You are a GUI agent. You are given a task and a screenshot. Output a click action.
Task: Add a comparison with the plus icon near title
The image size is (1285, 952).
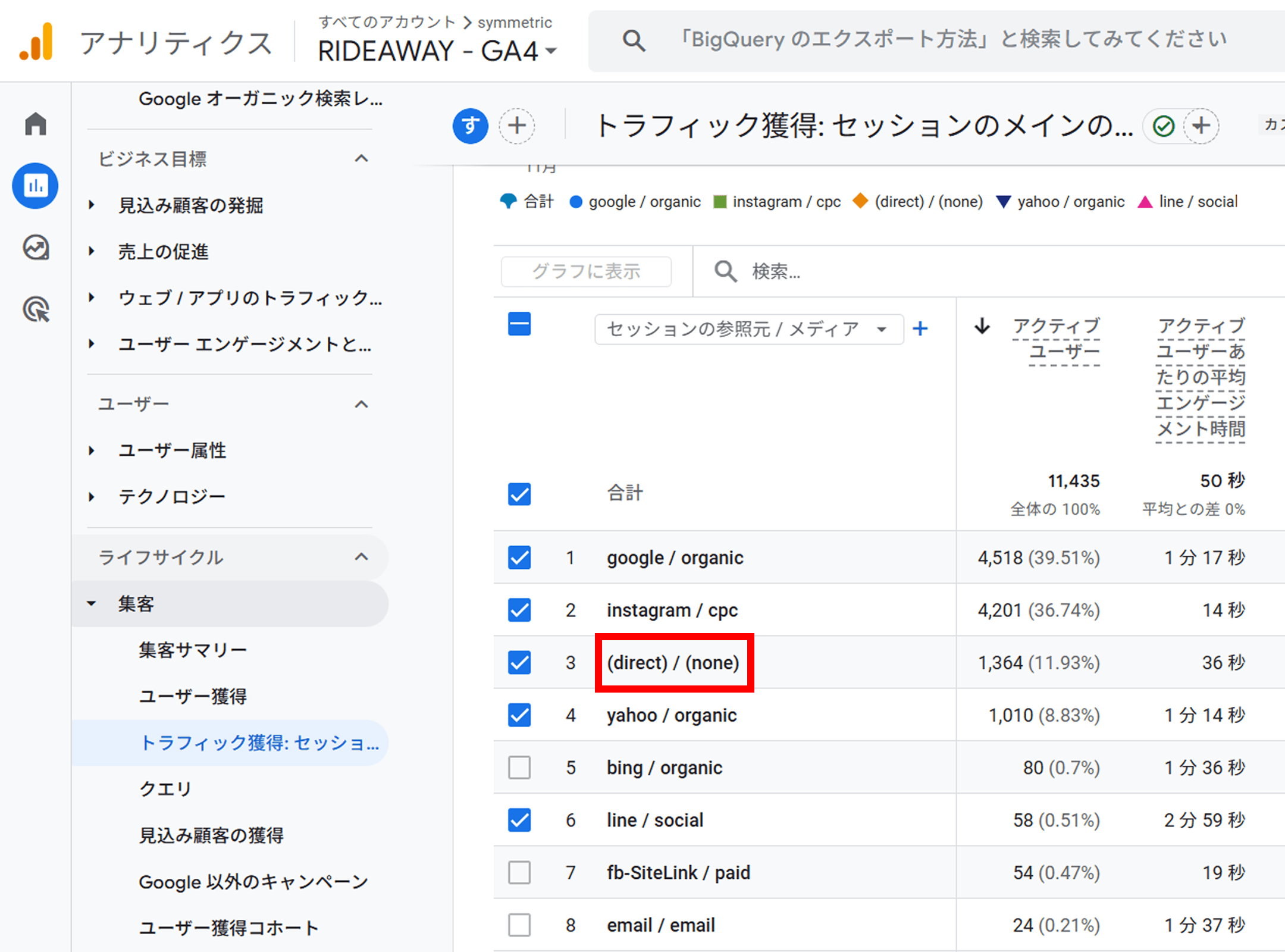[516, 126]
